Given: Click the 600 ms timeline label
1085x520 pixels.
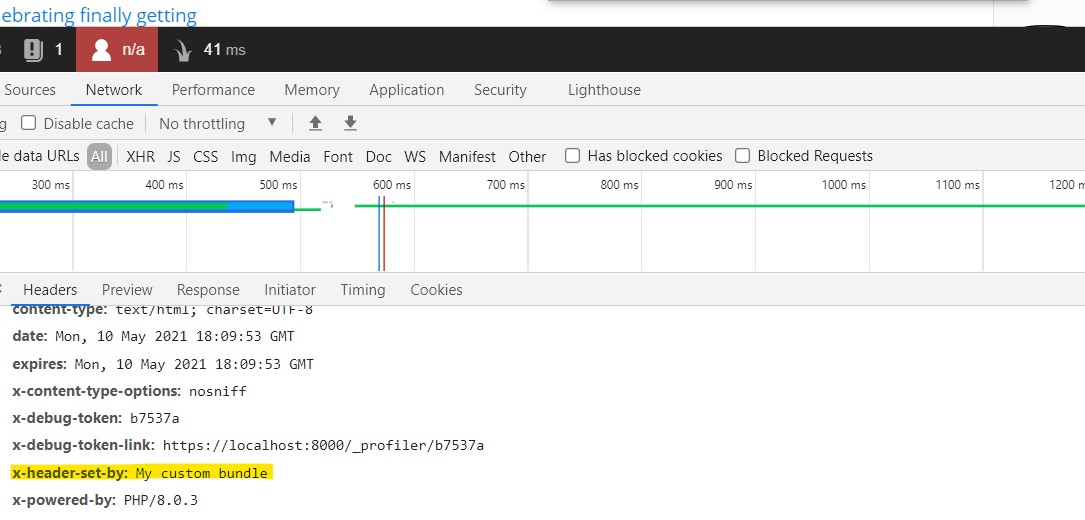Looking at the screenshot, I should [x=392, y=185].
